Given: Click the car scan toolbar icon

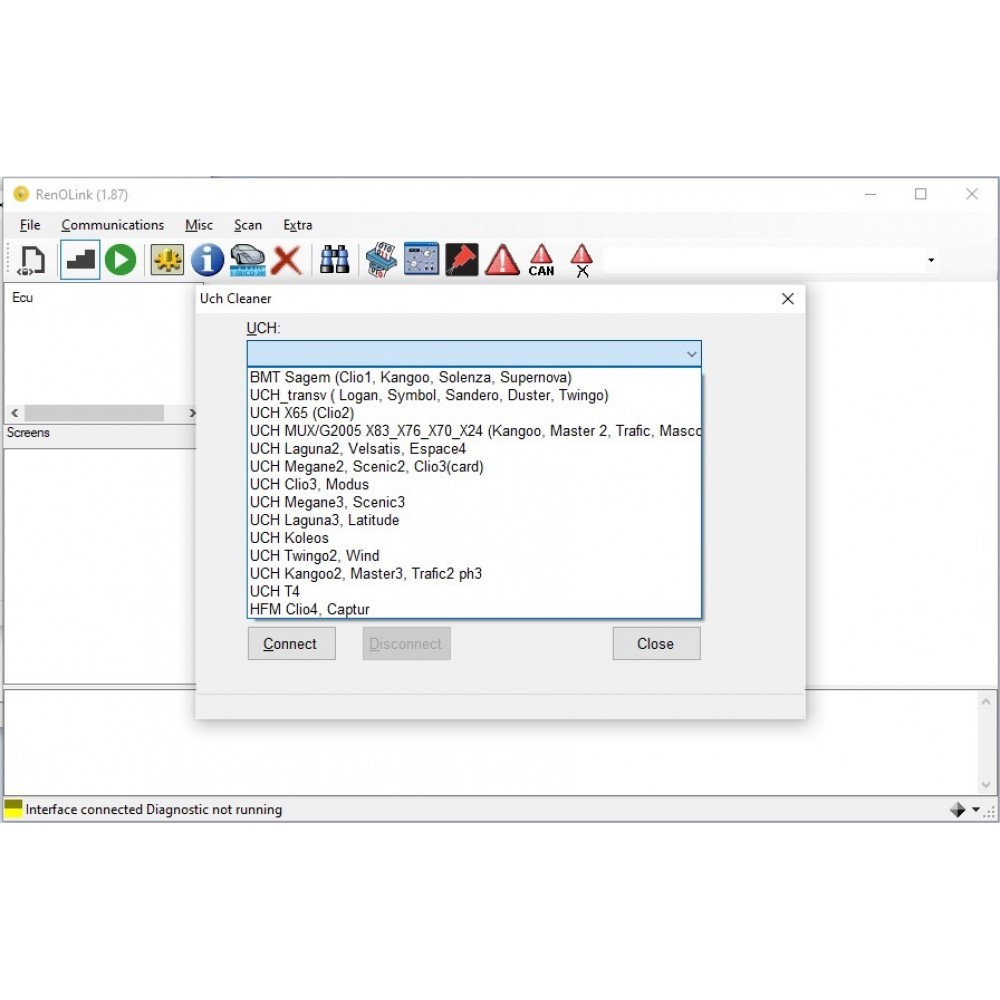Looking at the screenshot, I should pyautogui.click(x=247, y=260).
